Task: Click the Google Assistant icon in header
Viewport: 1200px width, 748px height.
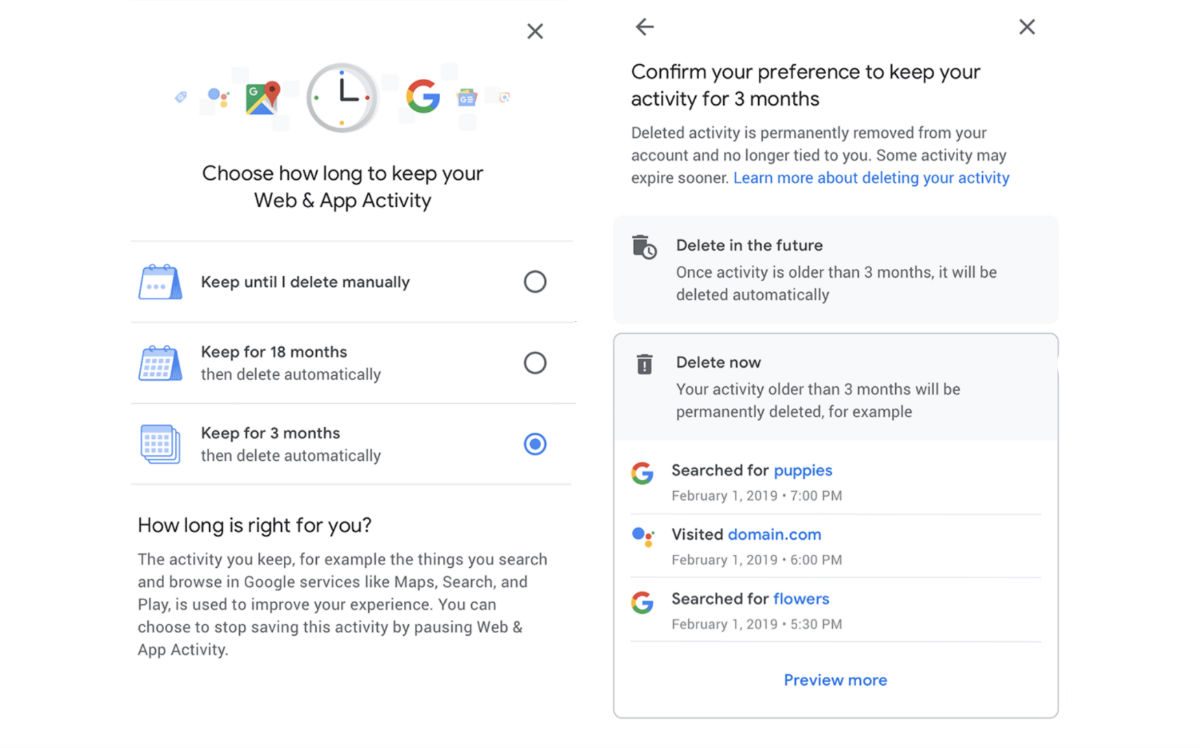Action: point(218,97)
